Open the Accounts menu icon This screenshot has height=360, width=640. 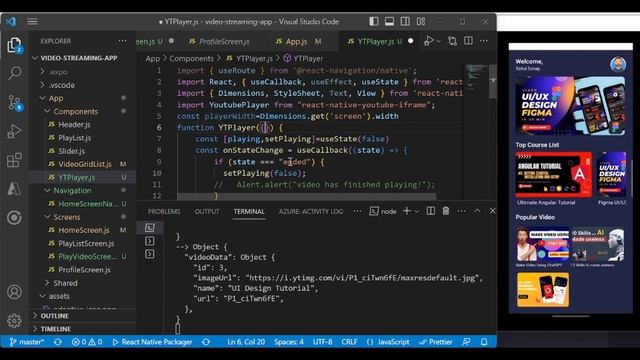coord(14,292)
